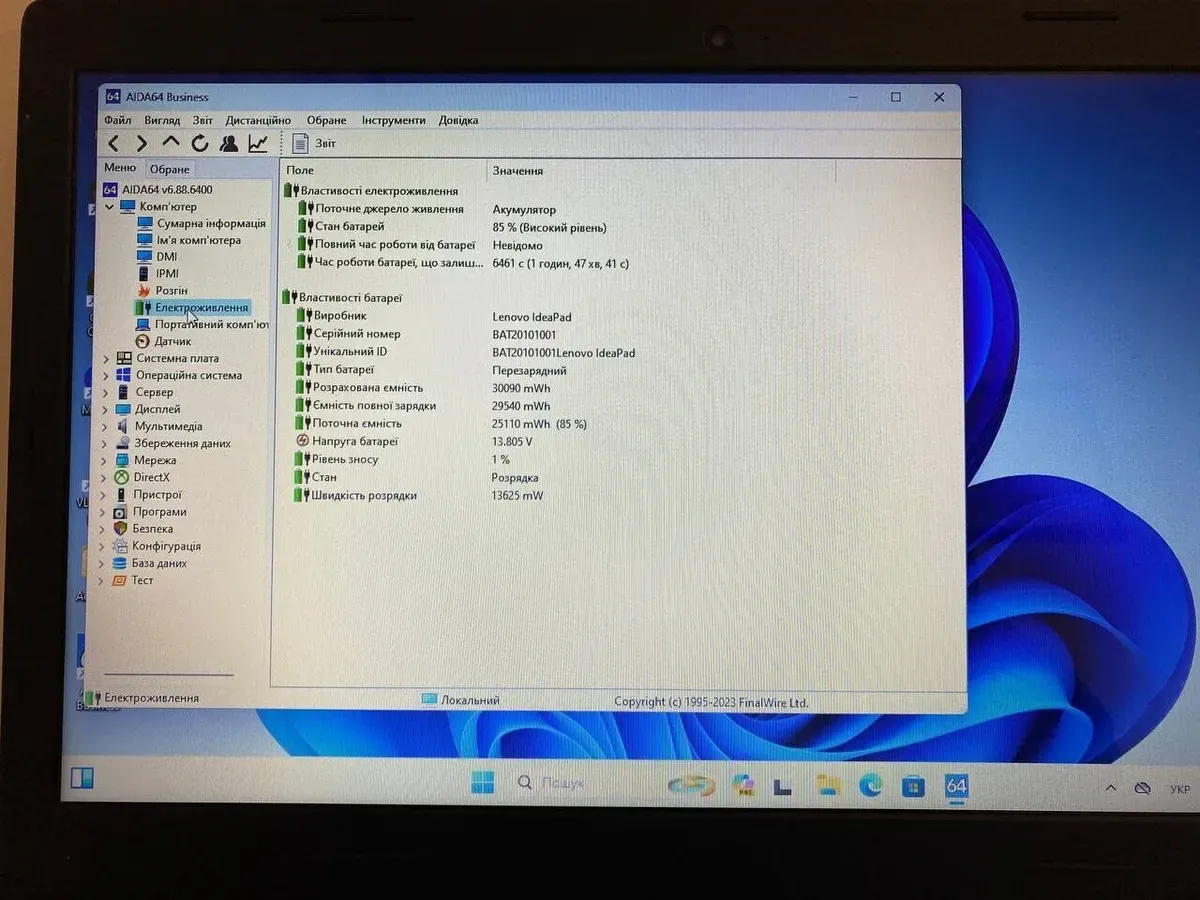Switch to the Обране tab
The image size is (1200, 900).
point(169,169)
